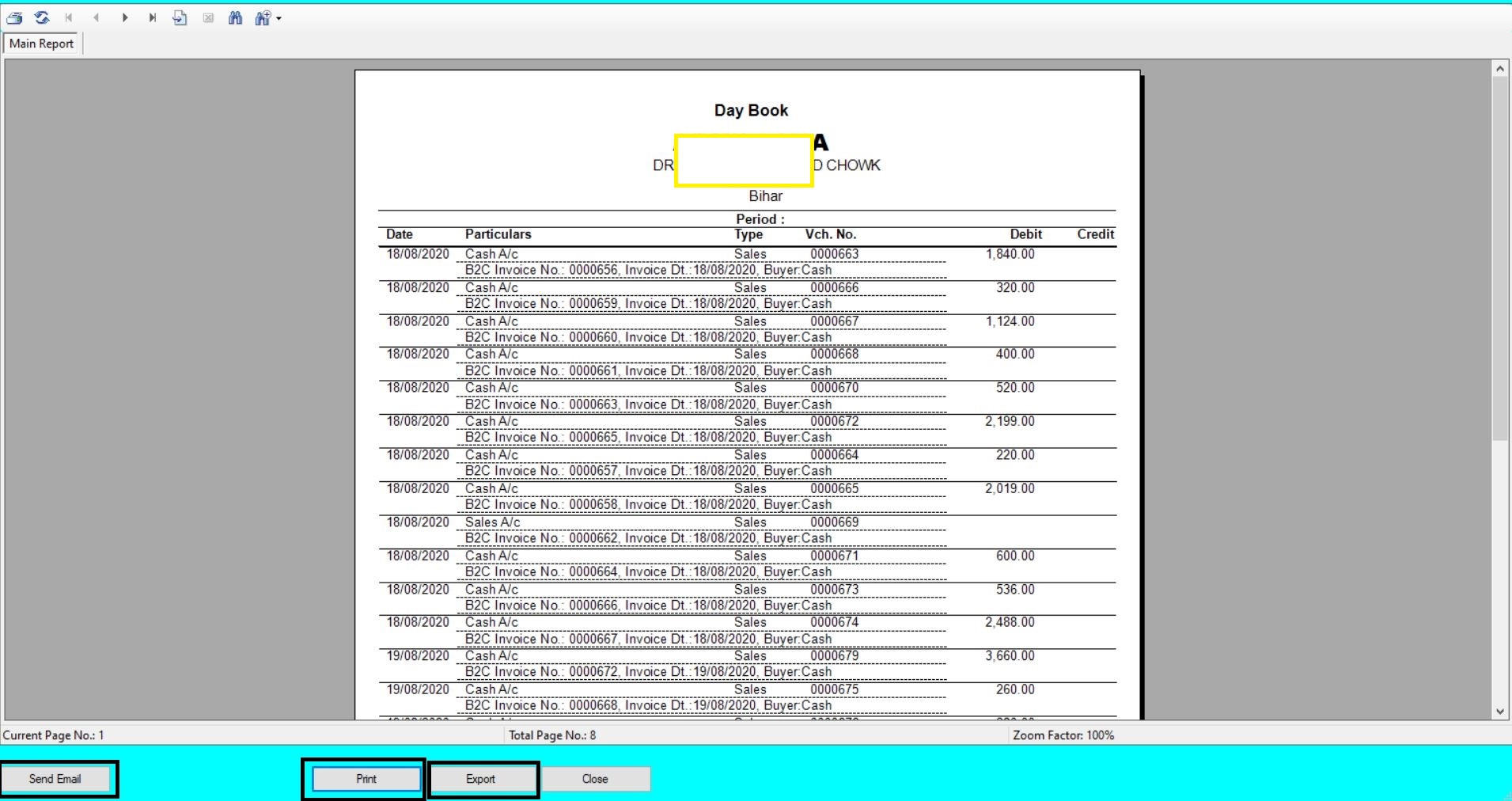Select the Go To Page icon

tap(181, 17)
